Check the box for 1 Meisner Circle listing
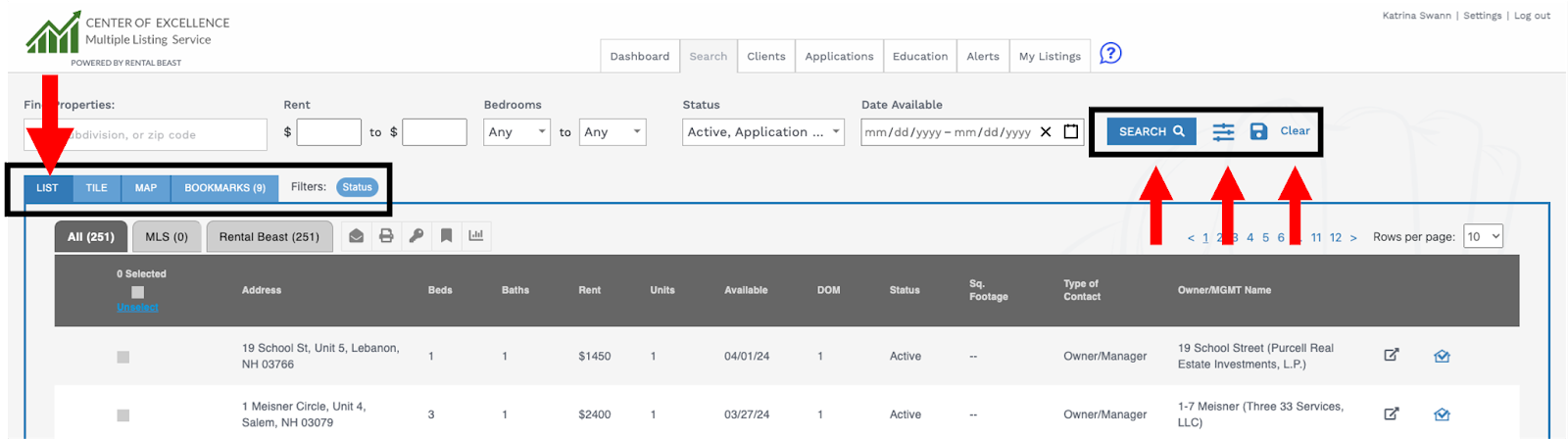The width and height of the screenshot is (1568, 439). pos(123,415)
